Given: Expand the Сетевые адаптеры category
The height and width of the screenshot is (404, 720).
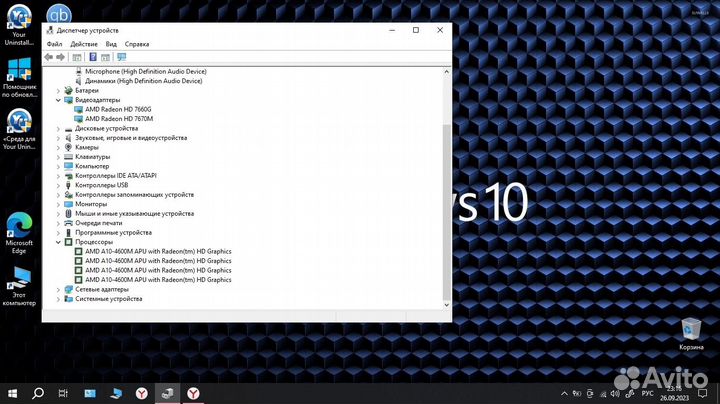Looking at the screenshot, I should pyautogui.click(x=58, y=290).
